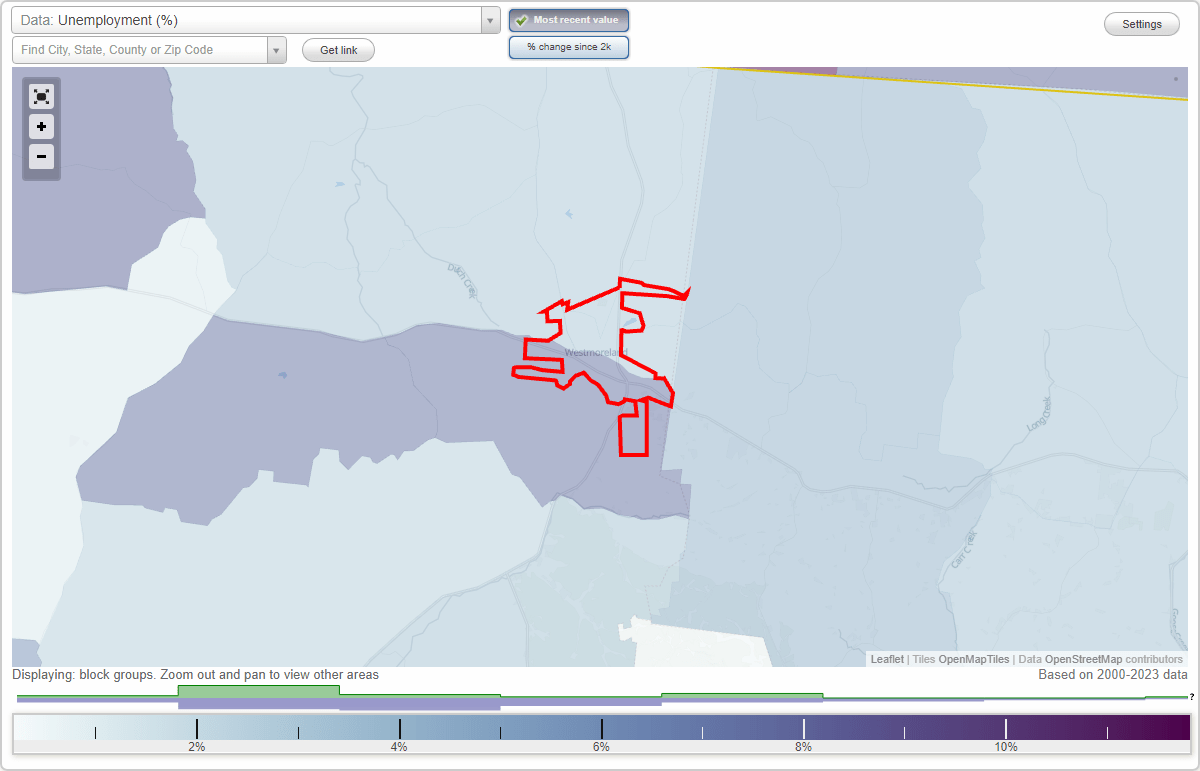Expand the location search dropdown arrow
Image resolution: width=1200 pixels, height=771 pixels.
[x=276, y=50]
